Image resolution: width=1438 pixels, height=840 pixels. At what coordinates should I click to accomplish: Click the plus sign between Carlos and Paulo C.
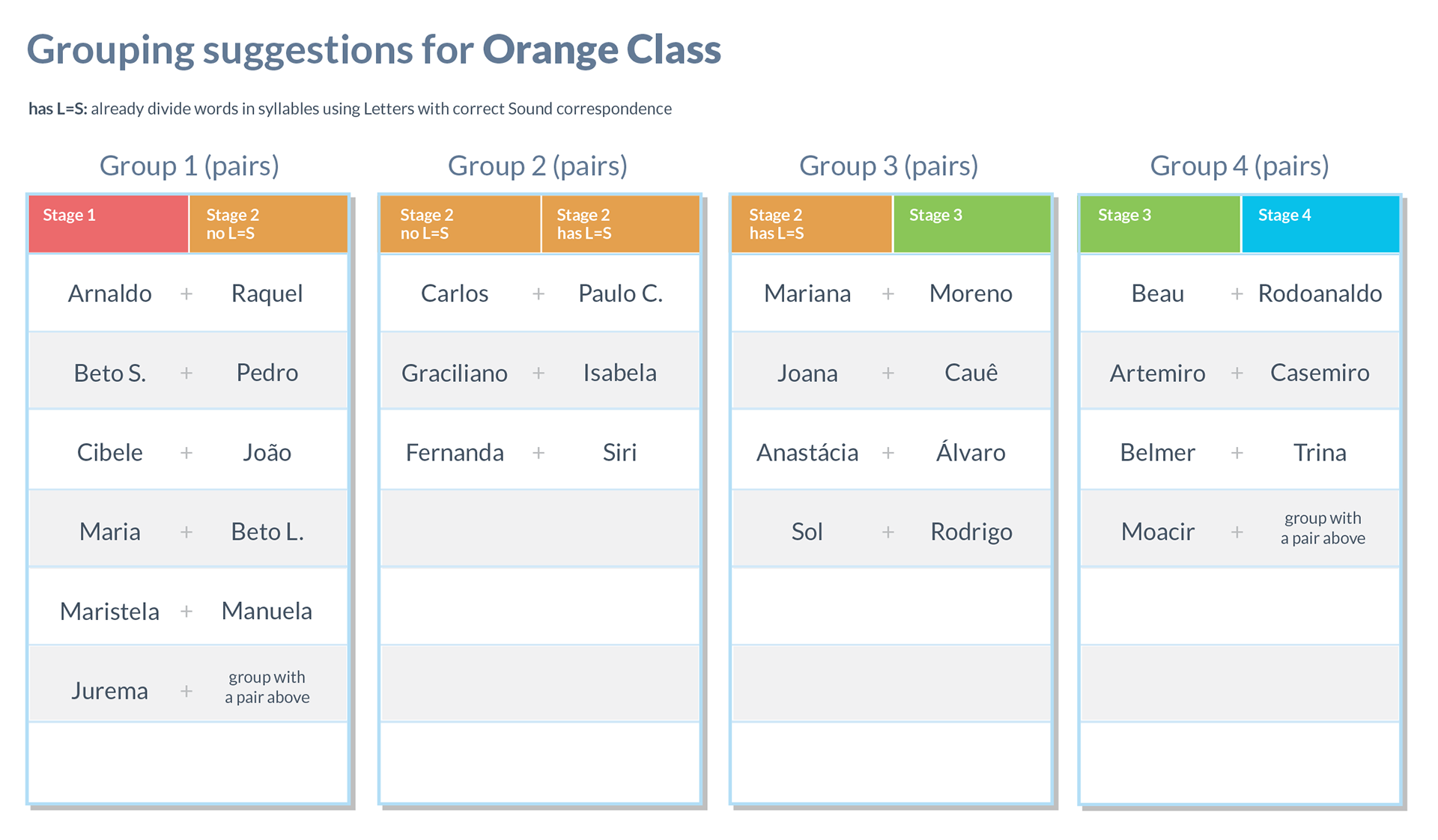click(x=539, y=294)
